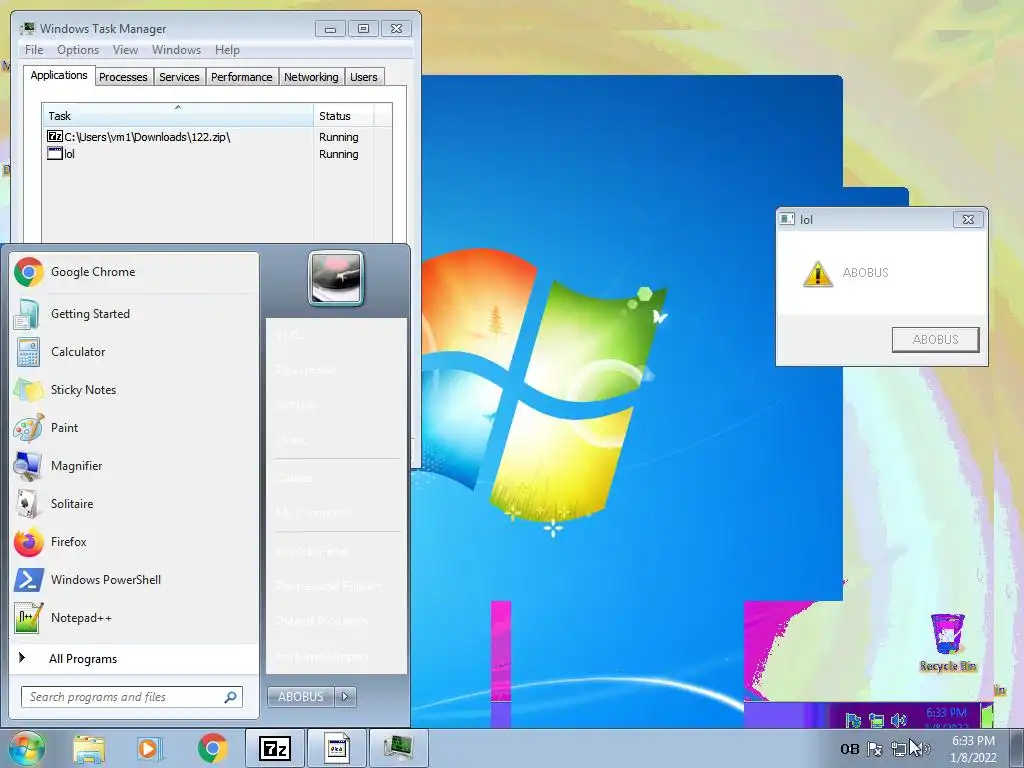Select the Task Manager taskbar button
This screenshot has width=1024, height=768.
pyautogui.click(x=398, y=748)
